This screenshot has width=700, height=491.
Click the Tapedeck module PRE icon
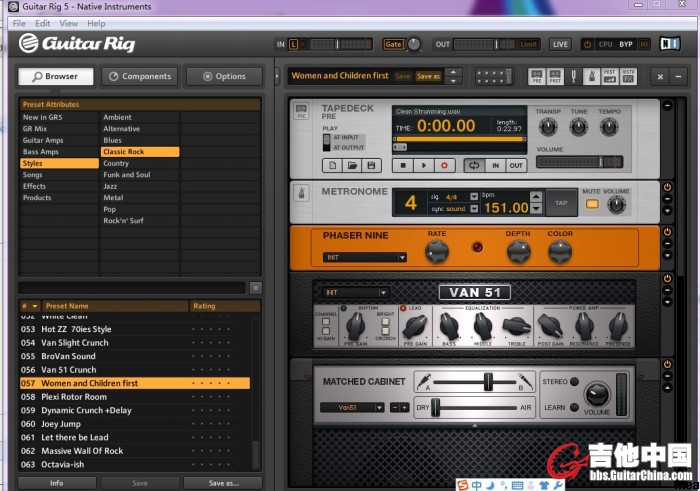click(x=301, y=111)
